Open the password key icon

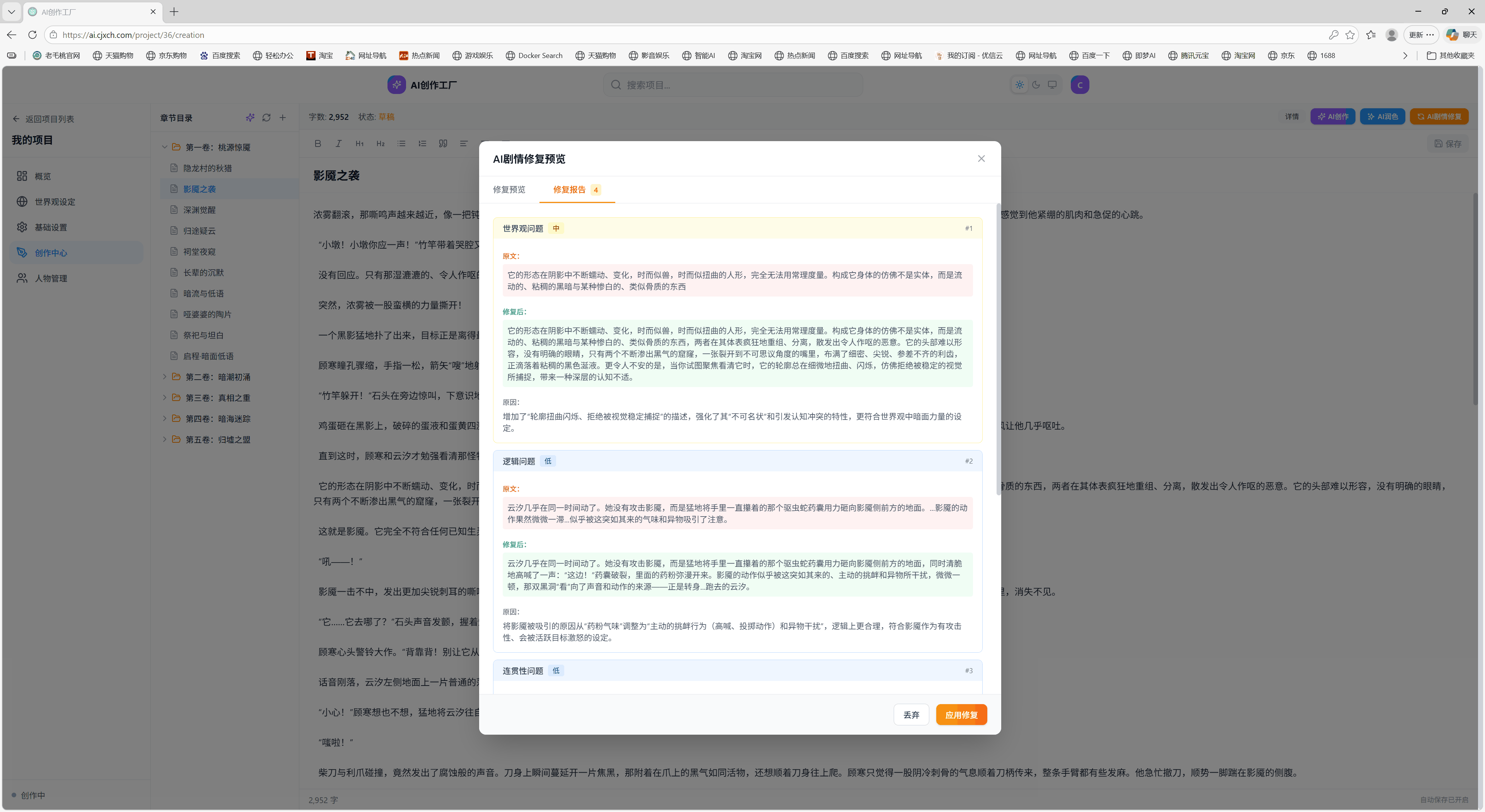click(x=1333, y=34)
